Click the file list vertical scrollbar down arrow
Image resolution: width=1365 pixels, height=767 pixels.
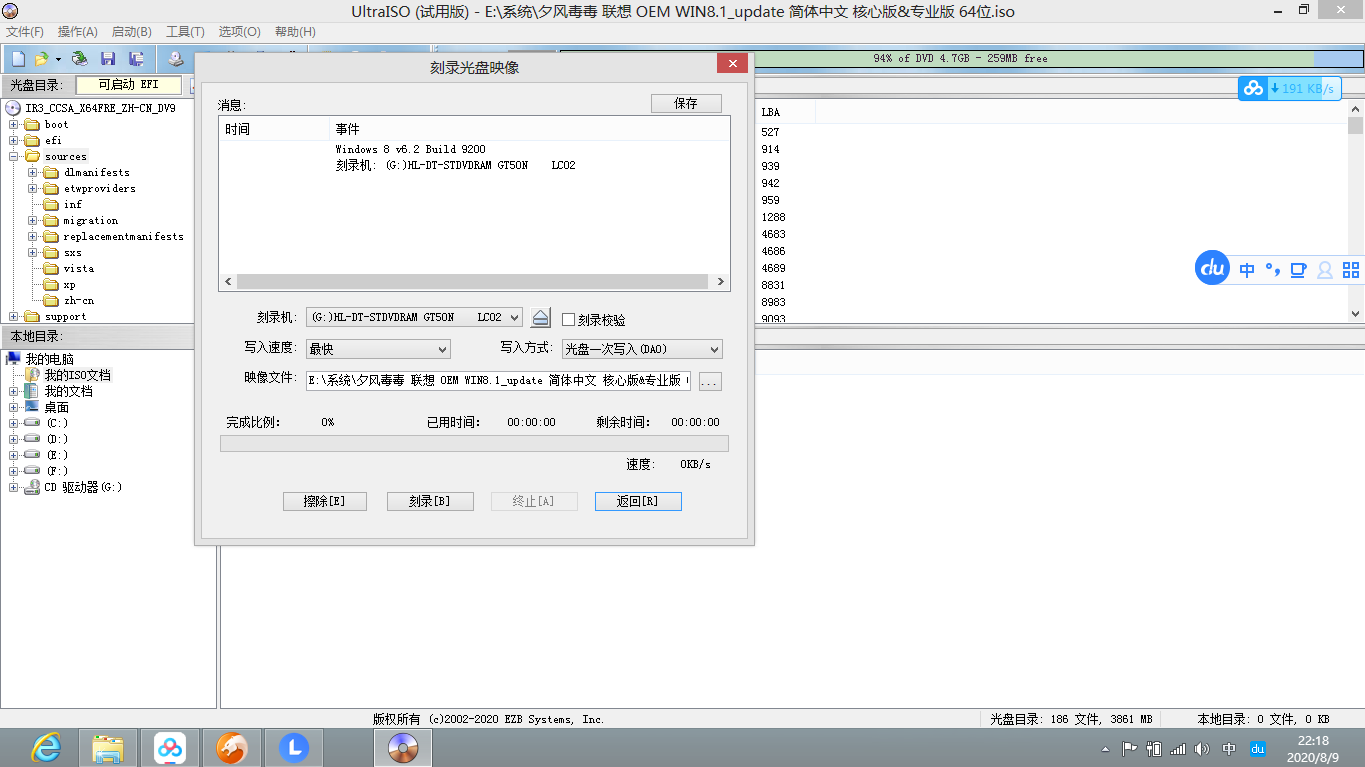click(1356, 314)
